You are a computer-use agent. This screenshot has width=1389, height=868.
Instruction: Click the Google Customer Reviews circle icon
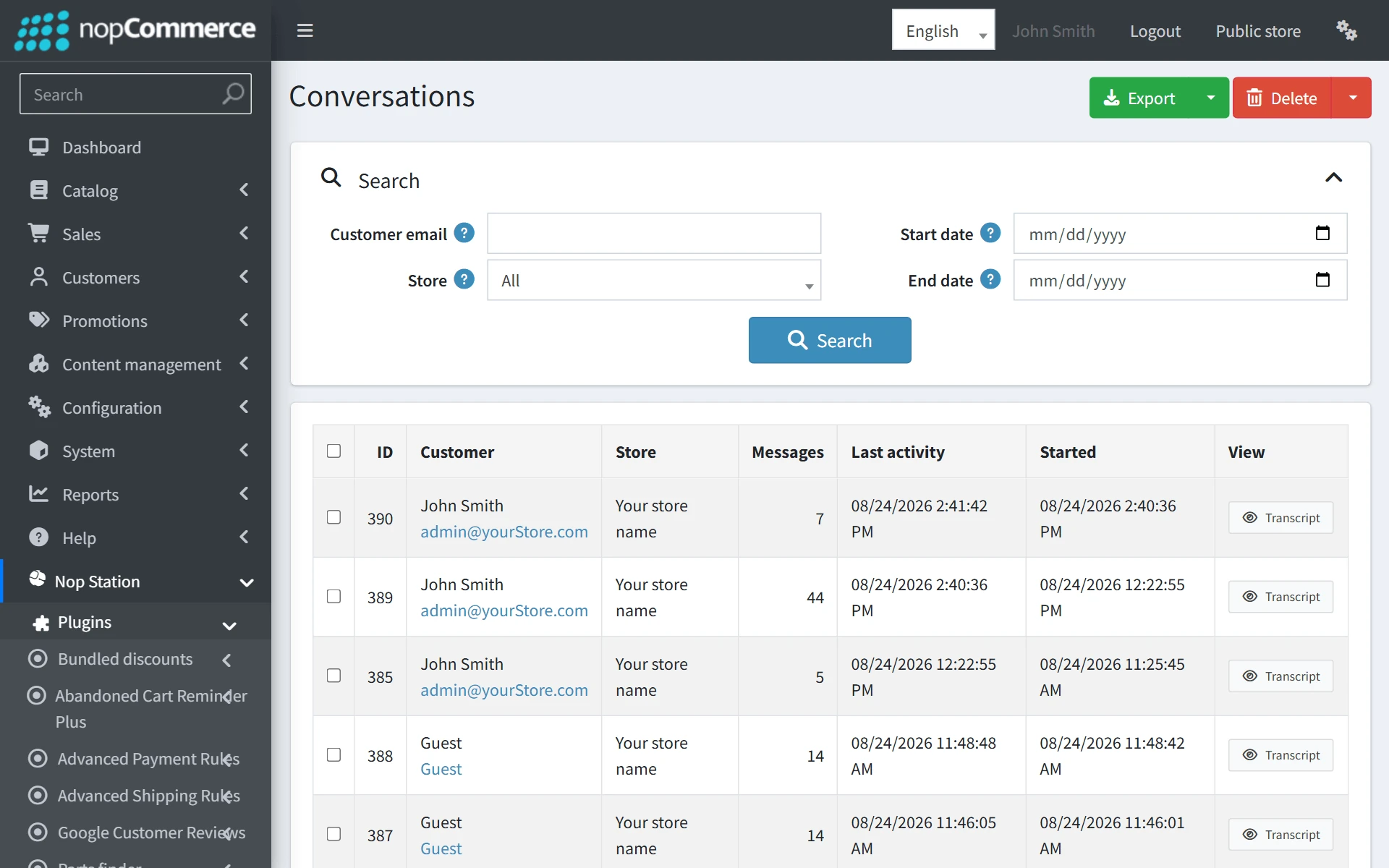[37, 832]
